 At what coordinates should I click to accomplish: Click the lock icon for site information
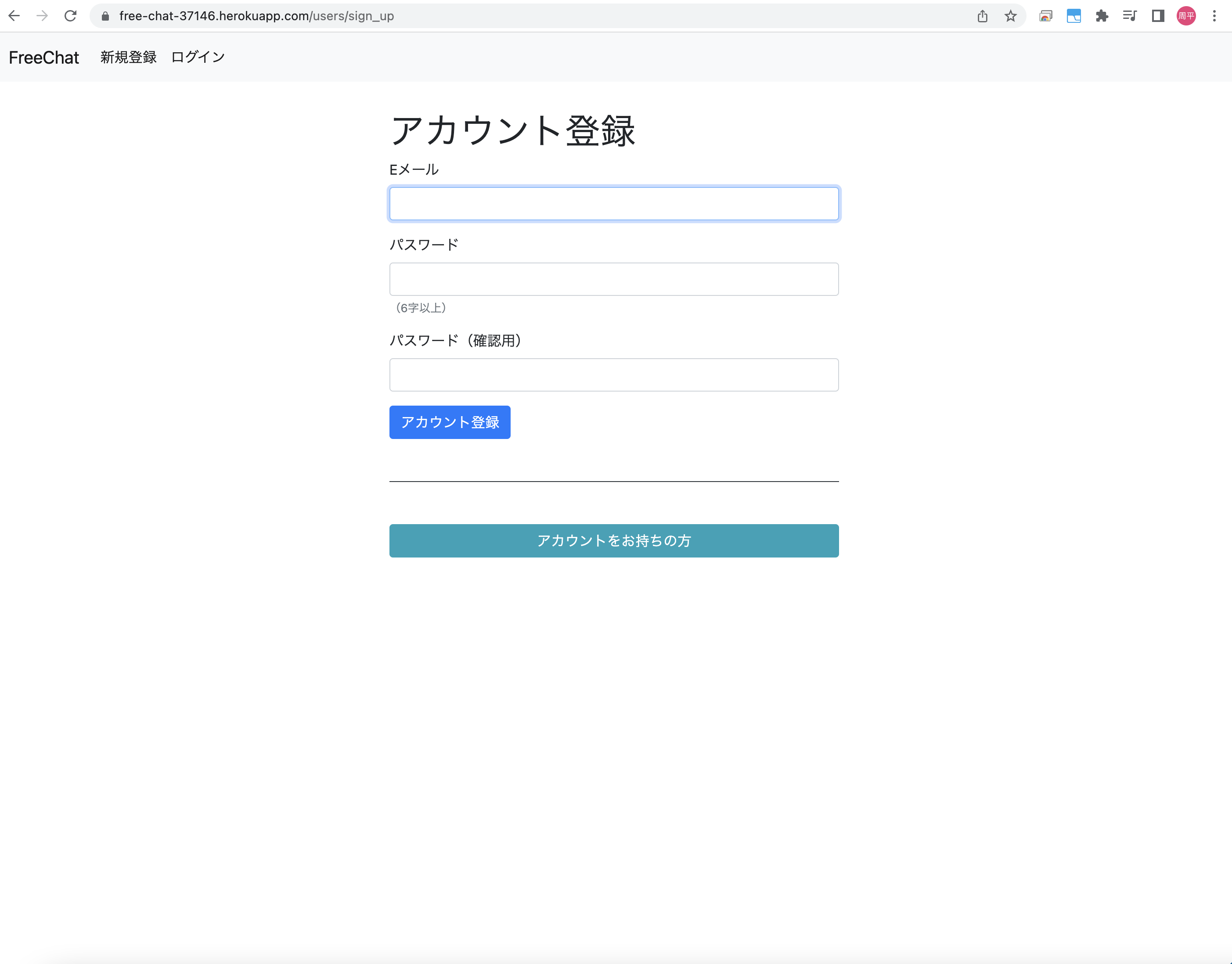[104, 16]
